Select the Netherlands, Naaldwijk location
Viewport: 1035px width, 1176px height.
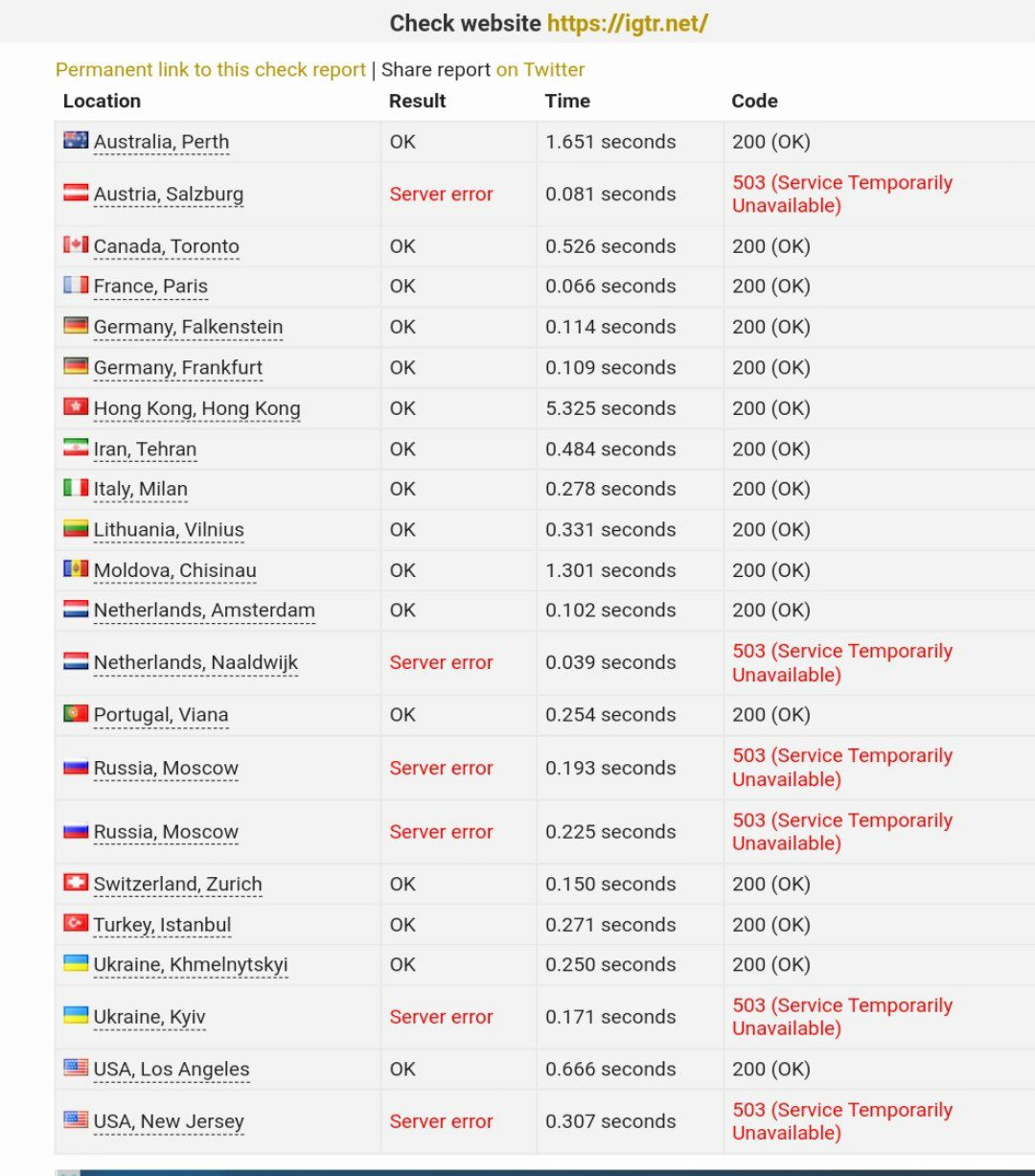pyautogui.click(x=196, y=662)
